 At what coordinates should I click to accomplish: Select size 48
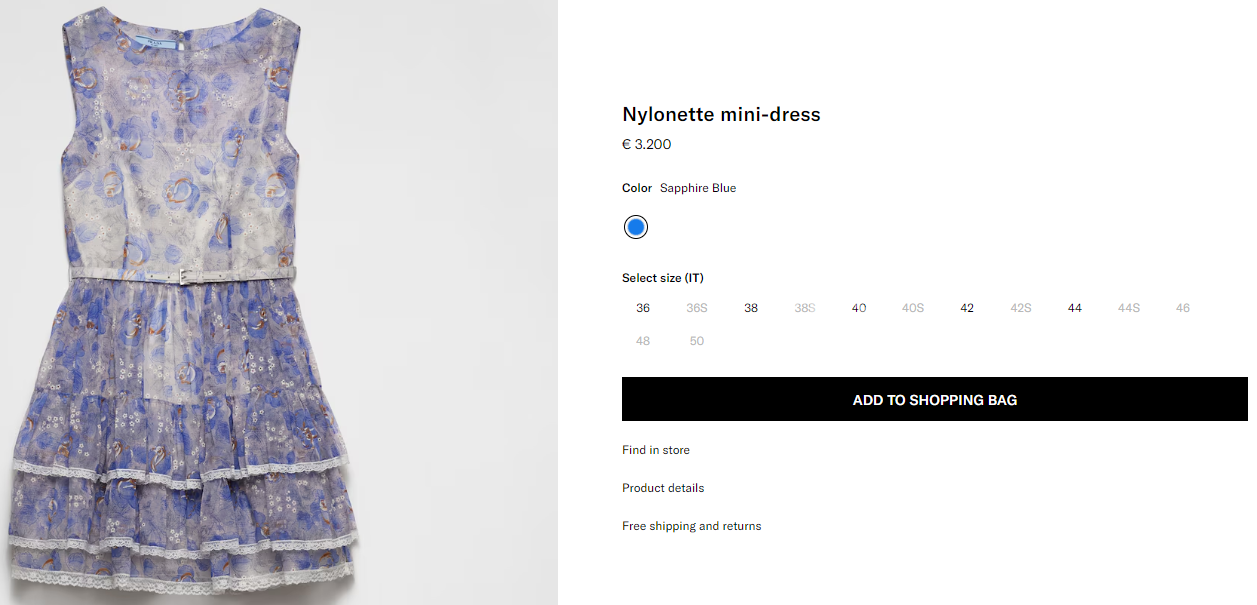[643, 341]
